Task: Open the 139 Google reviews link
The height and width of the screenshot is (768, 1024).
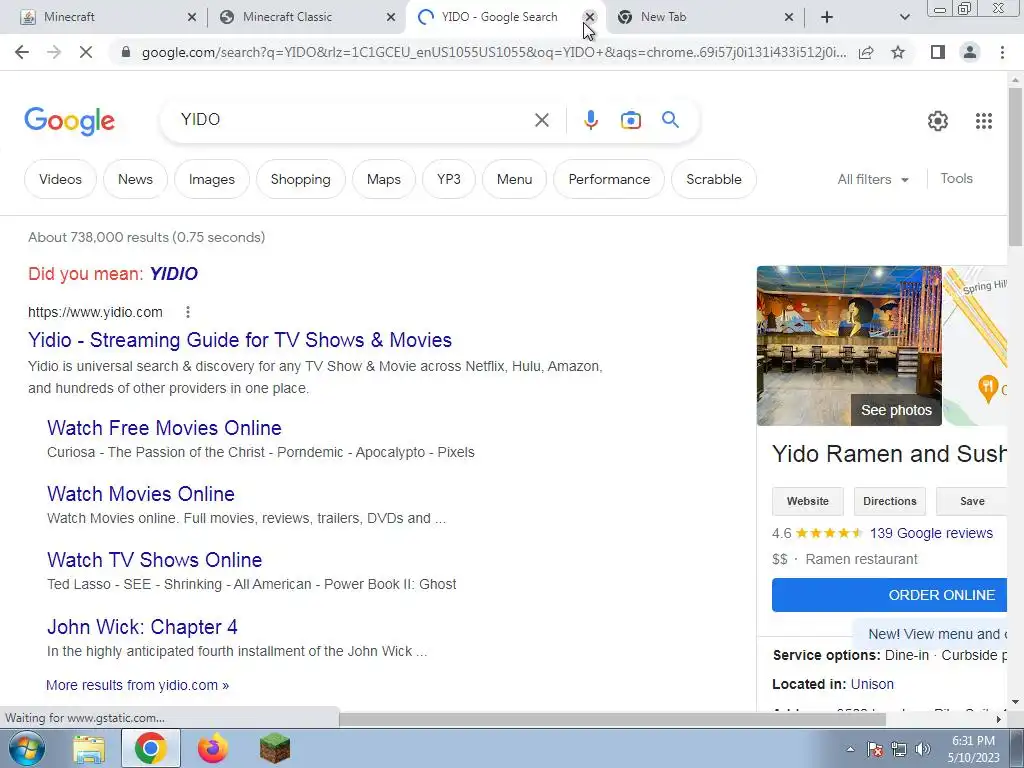Action: pos(931,533)
